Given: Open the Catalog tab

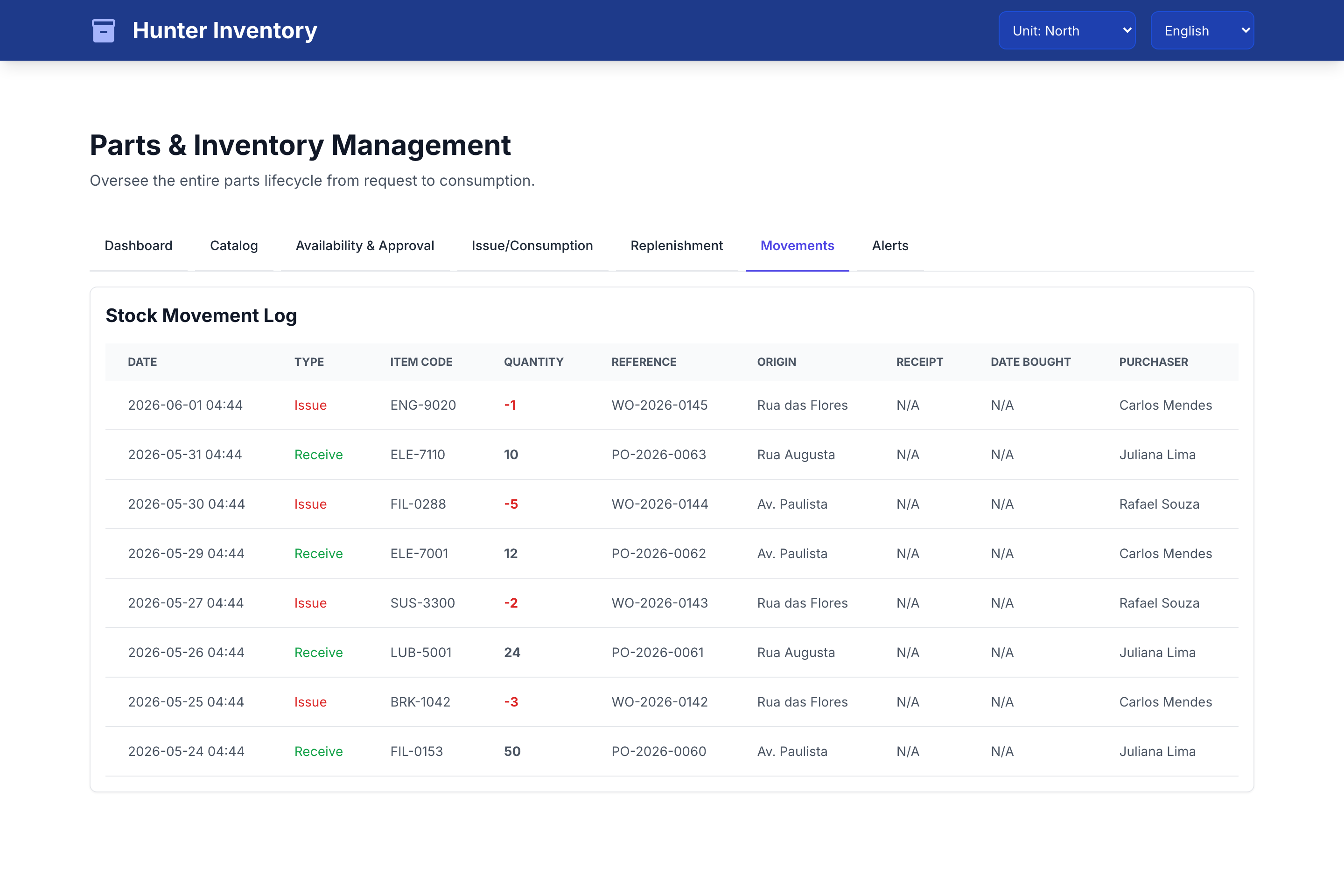Looking at the screenshot, I should pyautogui.click(x=234, y=246).
